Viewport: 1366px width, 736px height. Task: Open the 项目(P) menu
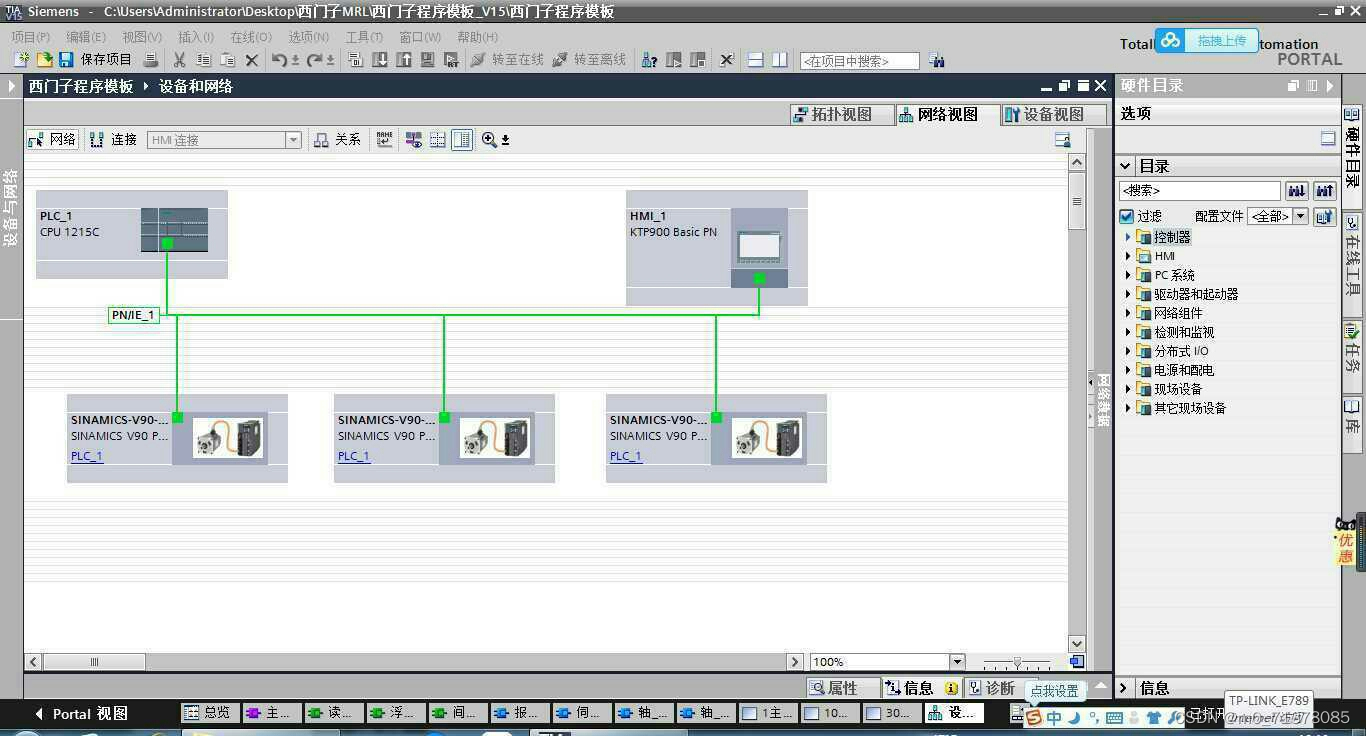coord(30,37)
